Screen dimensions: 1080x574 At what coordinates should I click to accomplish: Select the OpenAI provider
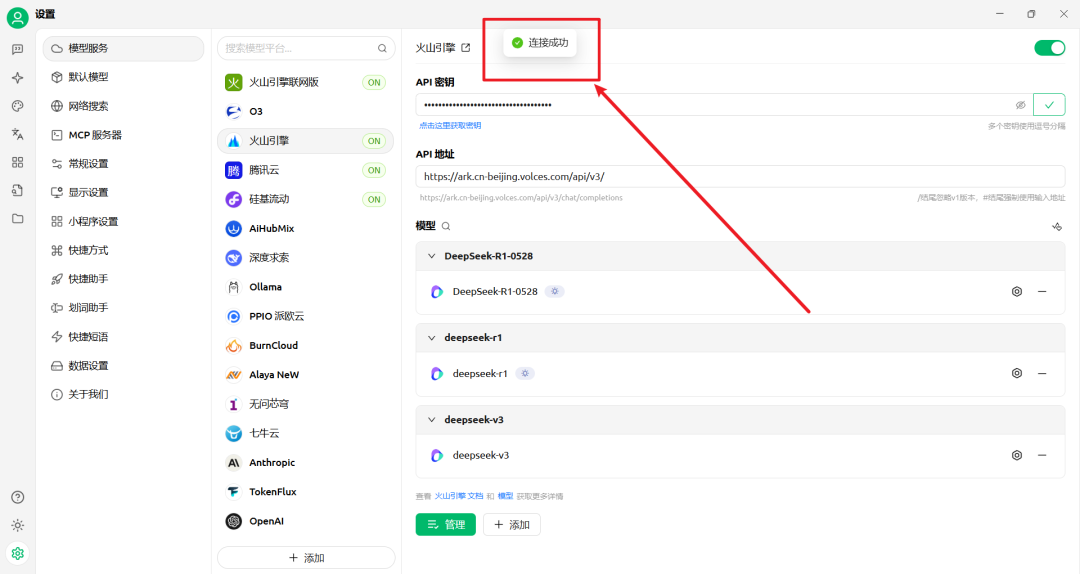tap(305, 521)
